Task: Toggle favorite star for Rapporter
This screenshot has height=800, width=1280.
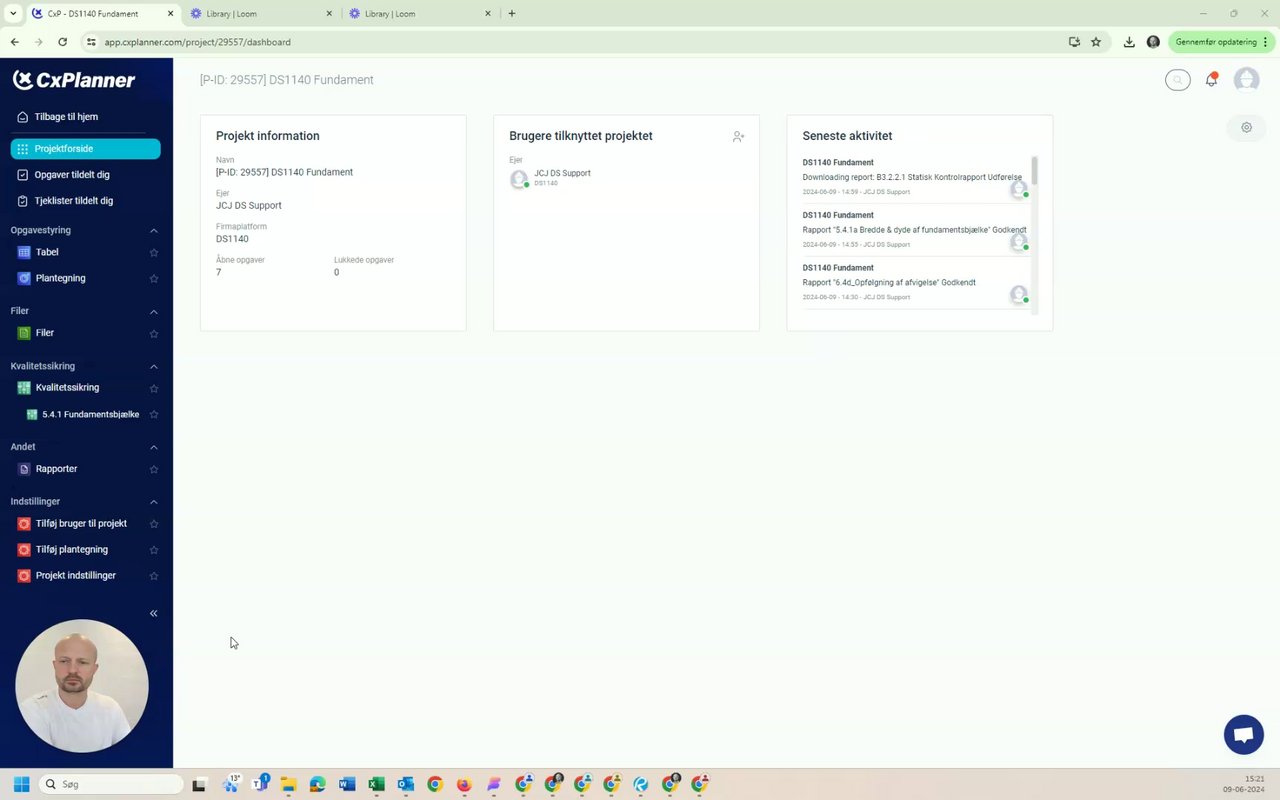Action: click(154, 469)
